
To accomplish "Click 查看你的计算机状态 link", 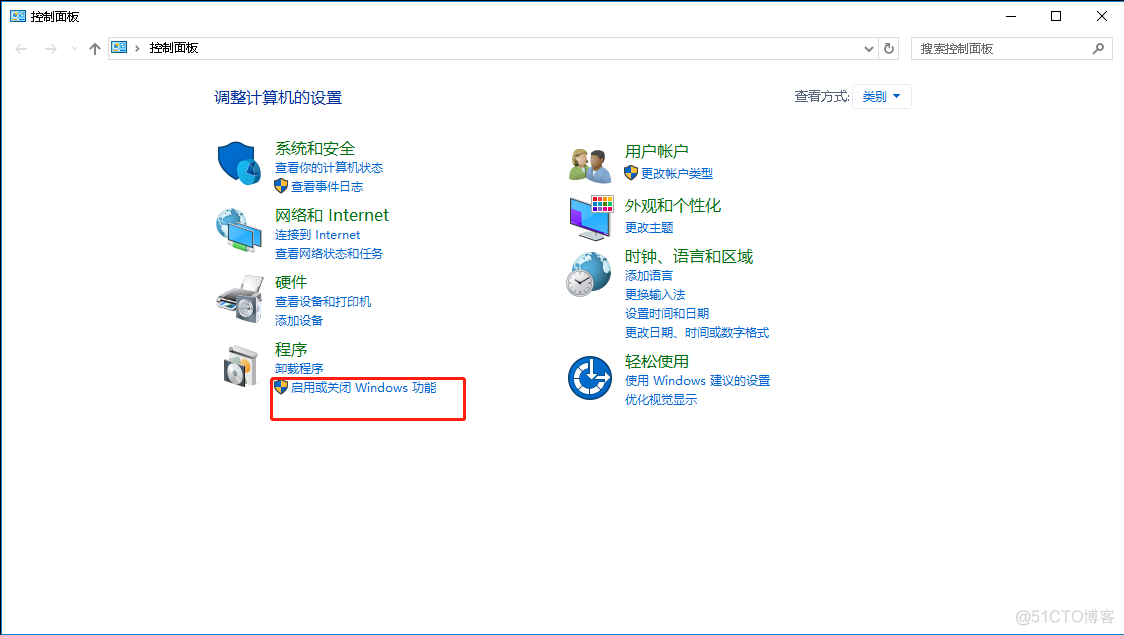I will [x=329, y=168].
